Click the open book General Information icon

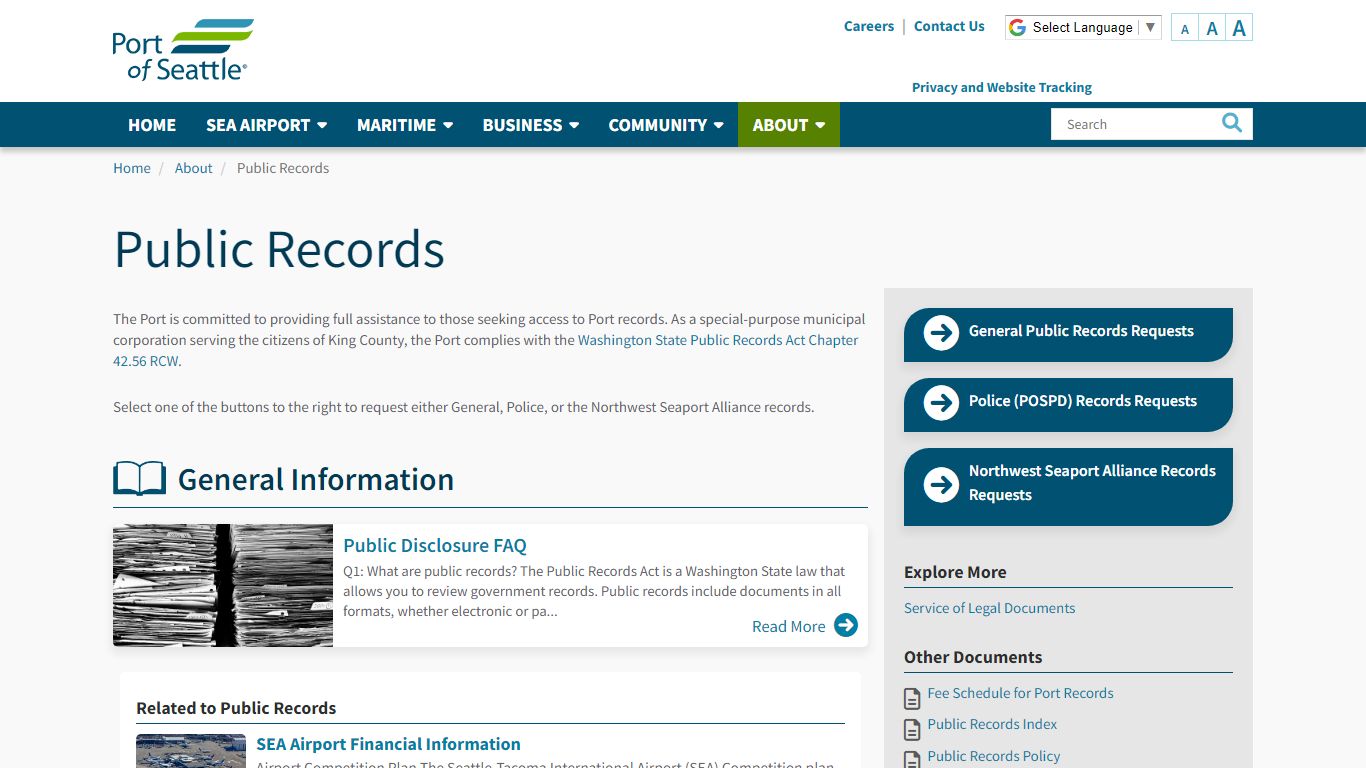click(139, 479)
